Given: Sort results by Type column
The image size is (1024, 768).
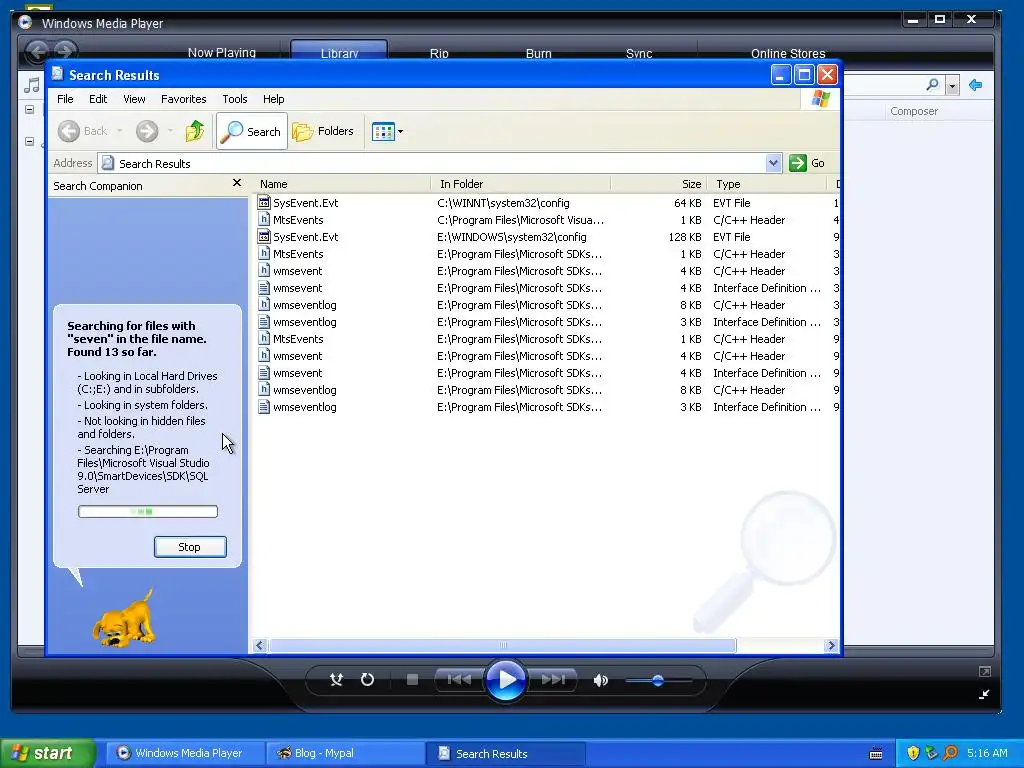Looking at the screenshot, I should (x=767, y=184).
